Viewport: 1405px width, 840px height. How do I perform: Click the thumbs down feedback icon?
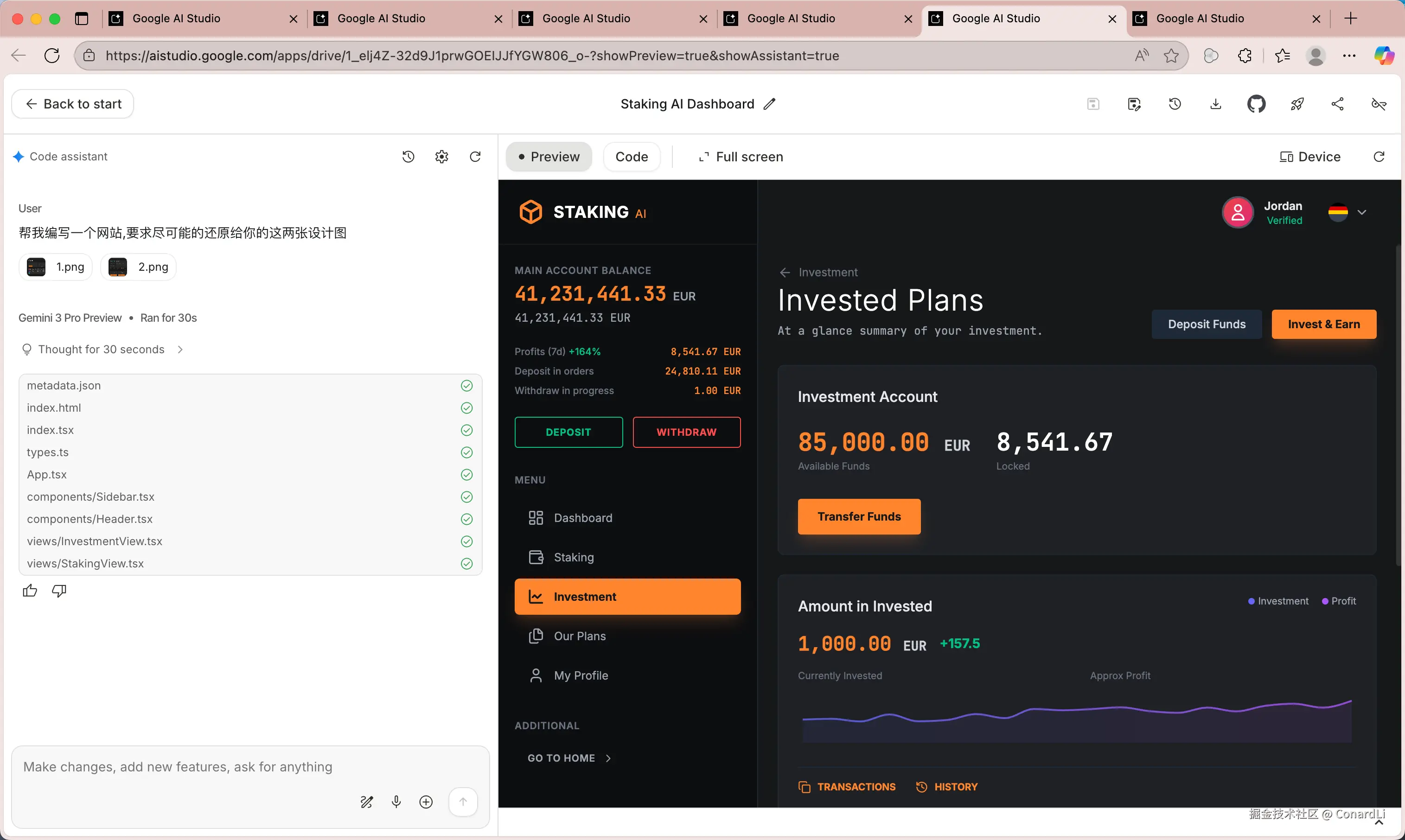pos(59,591)
